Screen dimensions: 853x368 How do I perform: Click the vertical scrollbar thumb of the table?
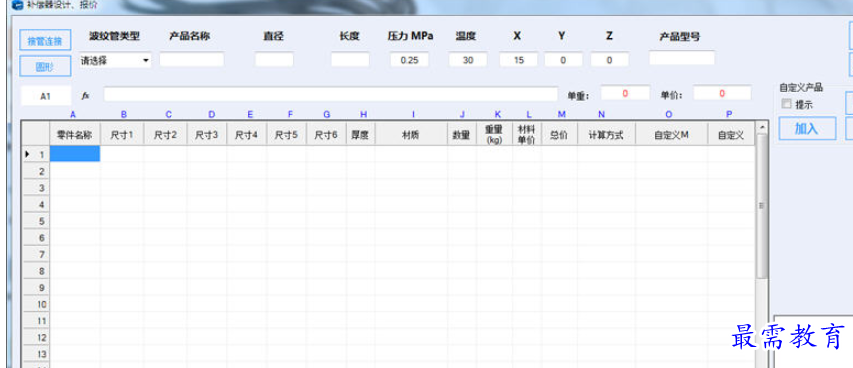(x=762, y=206)
